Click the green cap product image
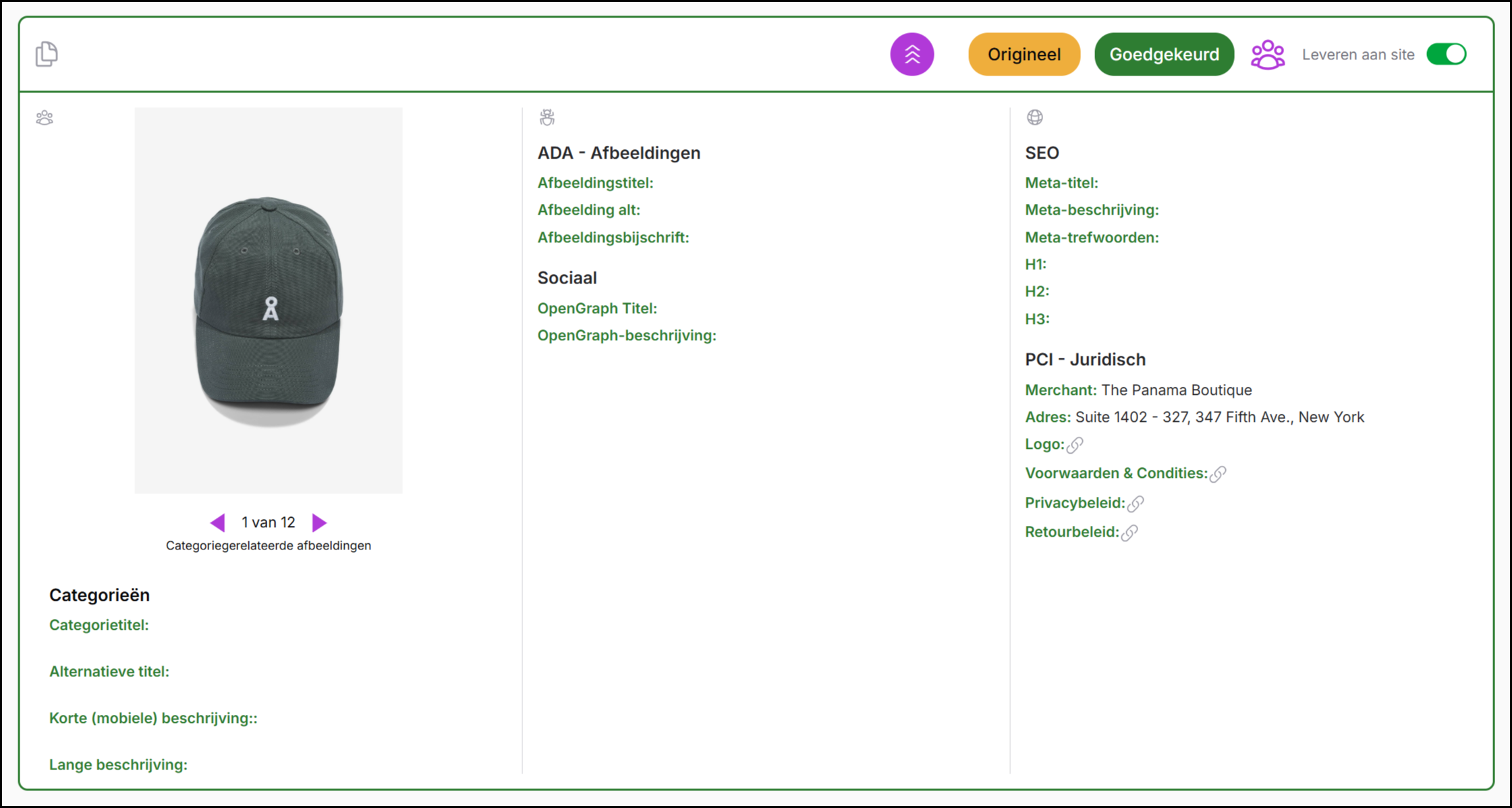Image resolution: width=1512 pixels, height=808 pixels. [x=269, y=300]
